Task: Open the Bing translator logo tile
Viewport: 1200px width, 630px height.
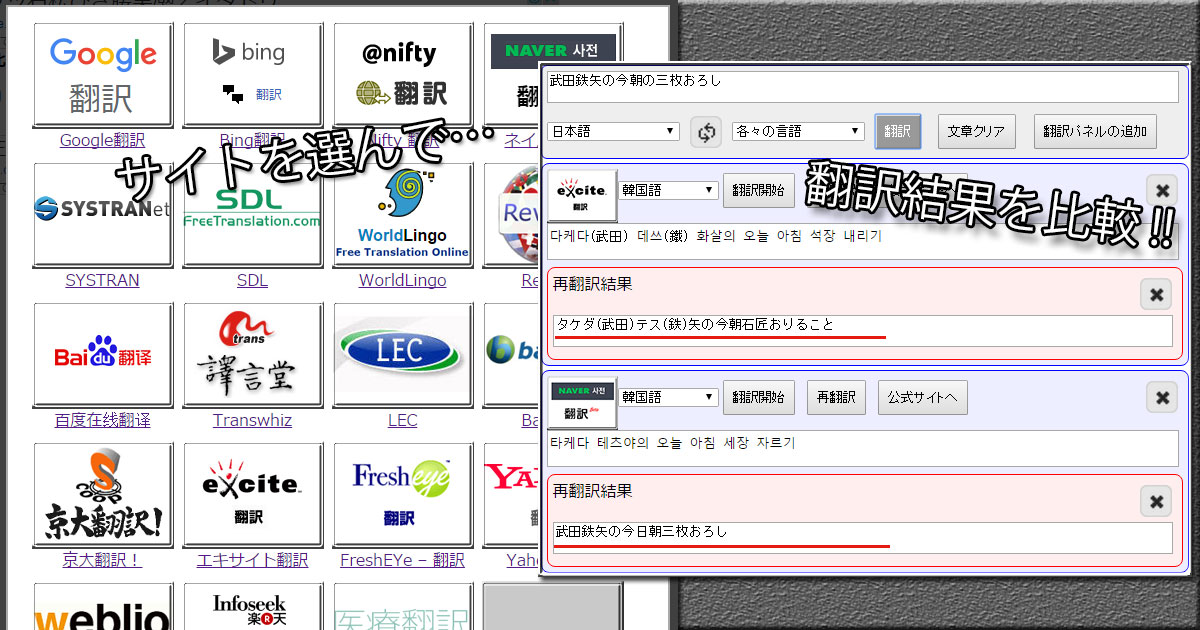Action: coord(252,75)
